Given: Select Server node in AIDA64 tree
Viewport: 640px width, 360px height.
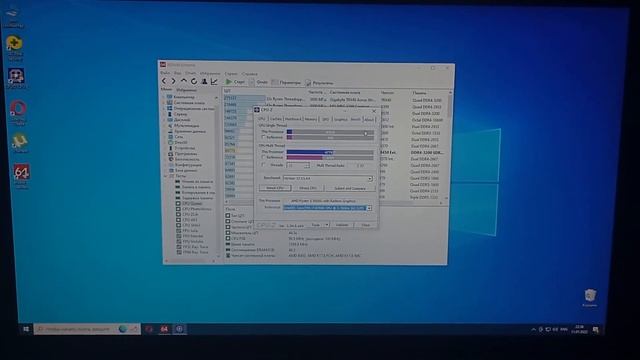Looking at the screenshot, I should (177, 114).
